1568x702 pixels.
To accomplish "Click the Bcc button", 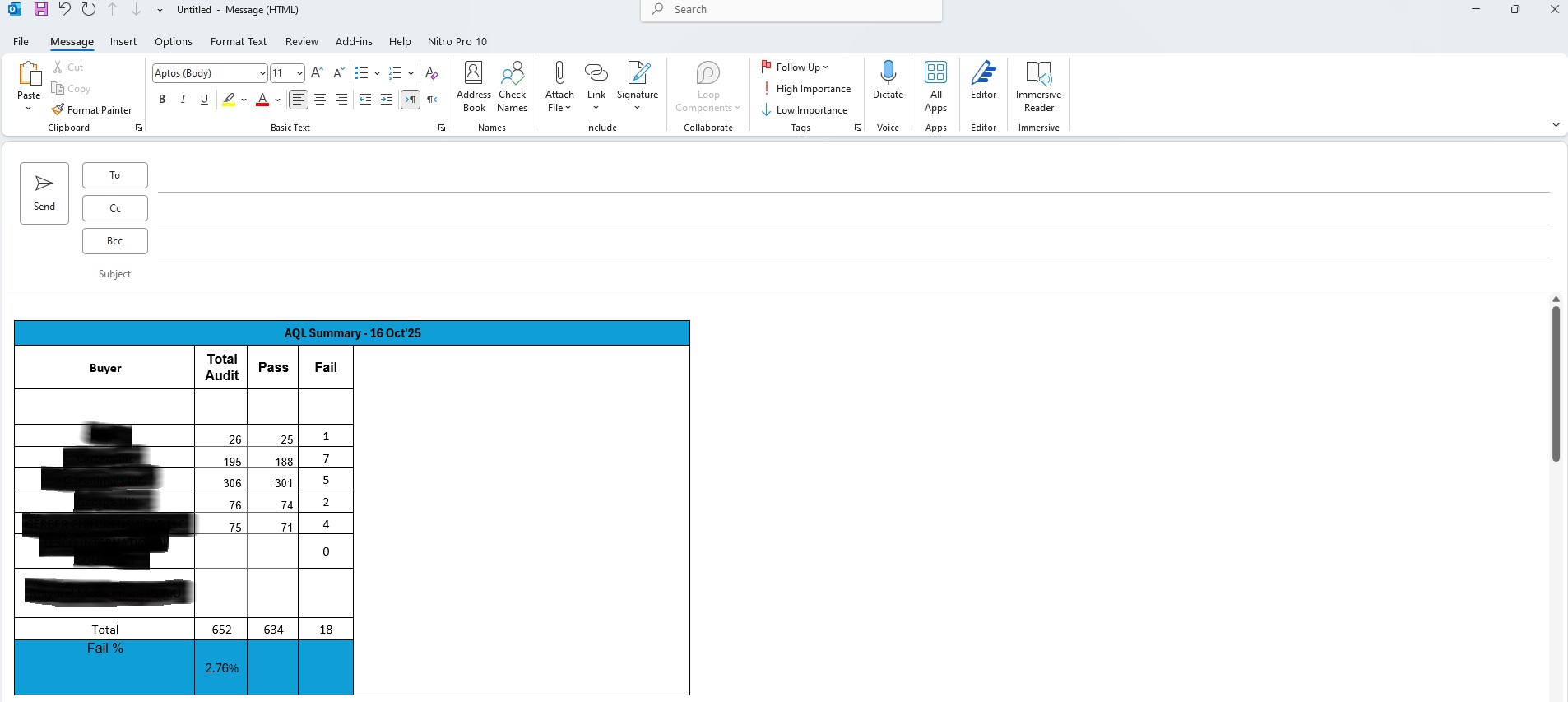I will point(115,241).
